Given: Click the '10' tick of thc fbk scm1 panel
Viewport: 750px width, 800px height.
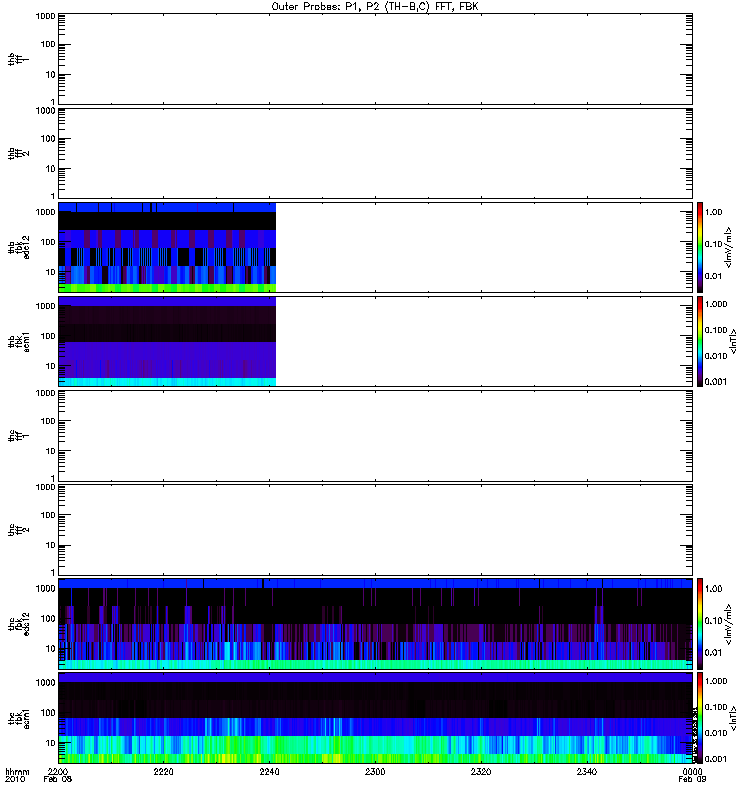Looking at the screenshot, I should point(51,743).
